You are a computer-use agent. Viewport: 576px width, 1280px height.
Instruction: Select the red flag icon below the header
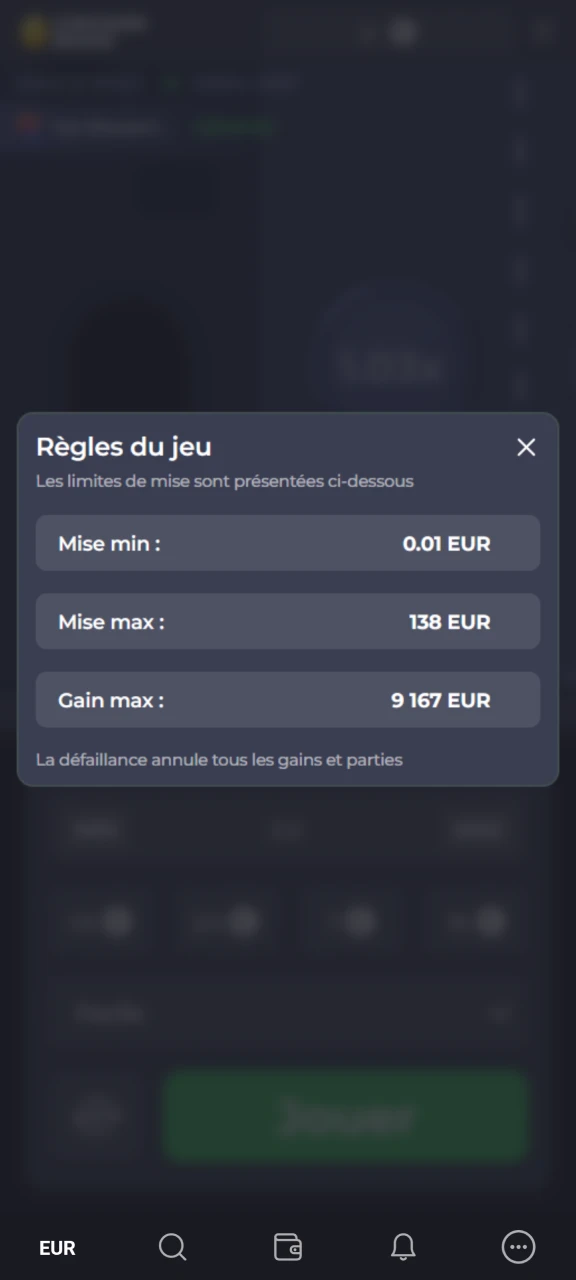point(28,126)
